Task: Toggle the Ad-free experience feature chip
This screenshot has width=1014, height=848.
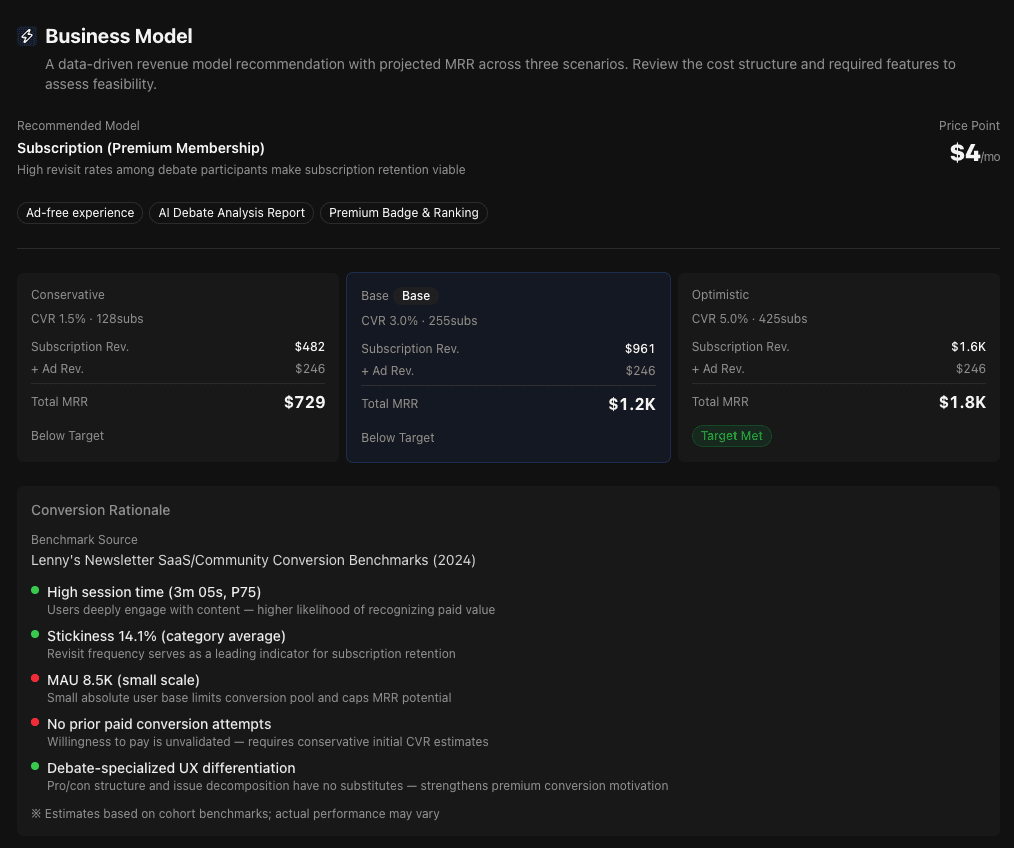Action: coord(80,213)
